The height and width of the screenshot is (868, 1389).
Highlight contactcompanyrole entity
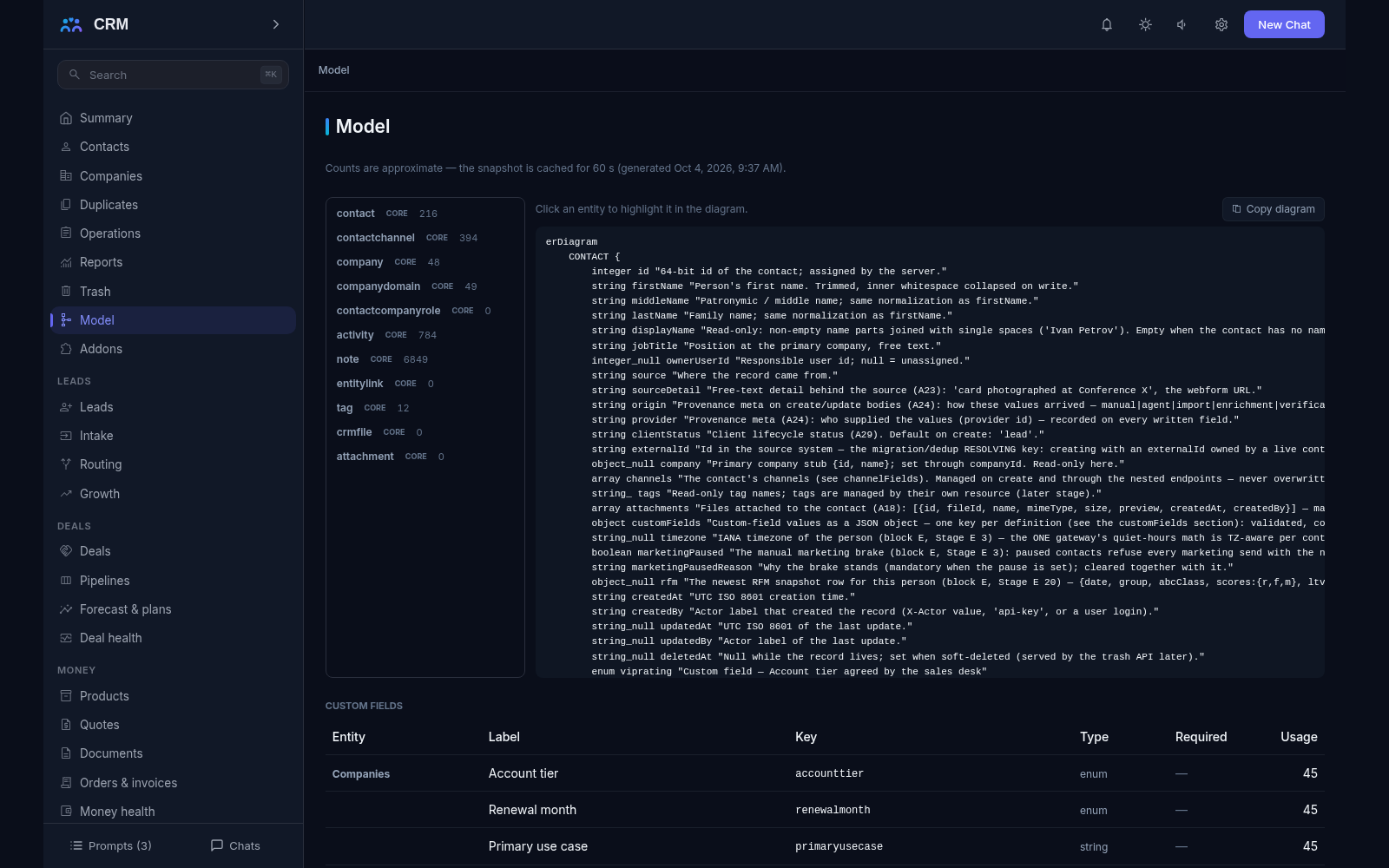(x=425, y=311)
